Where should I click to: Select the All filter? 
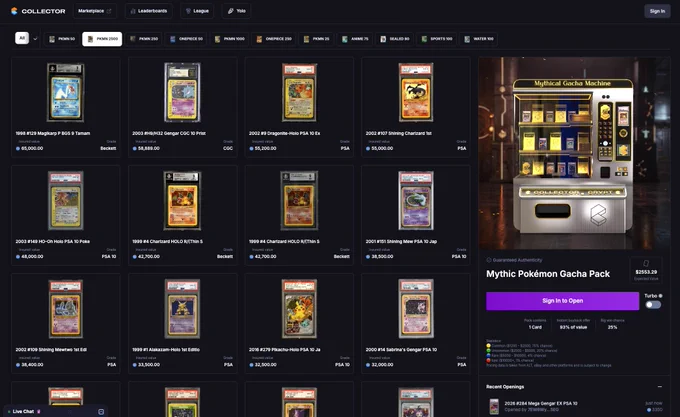pos(22,38)
